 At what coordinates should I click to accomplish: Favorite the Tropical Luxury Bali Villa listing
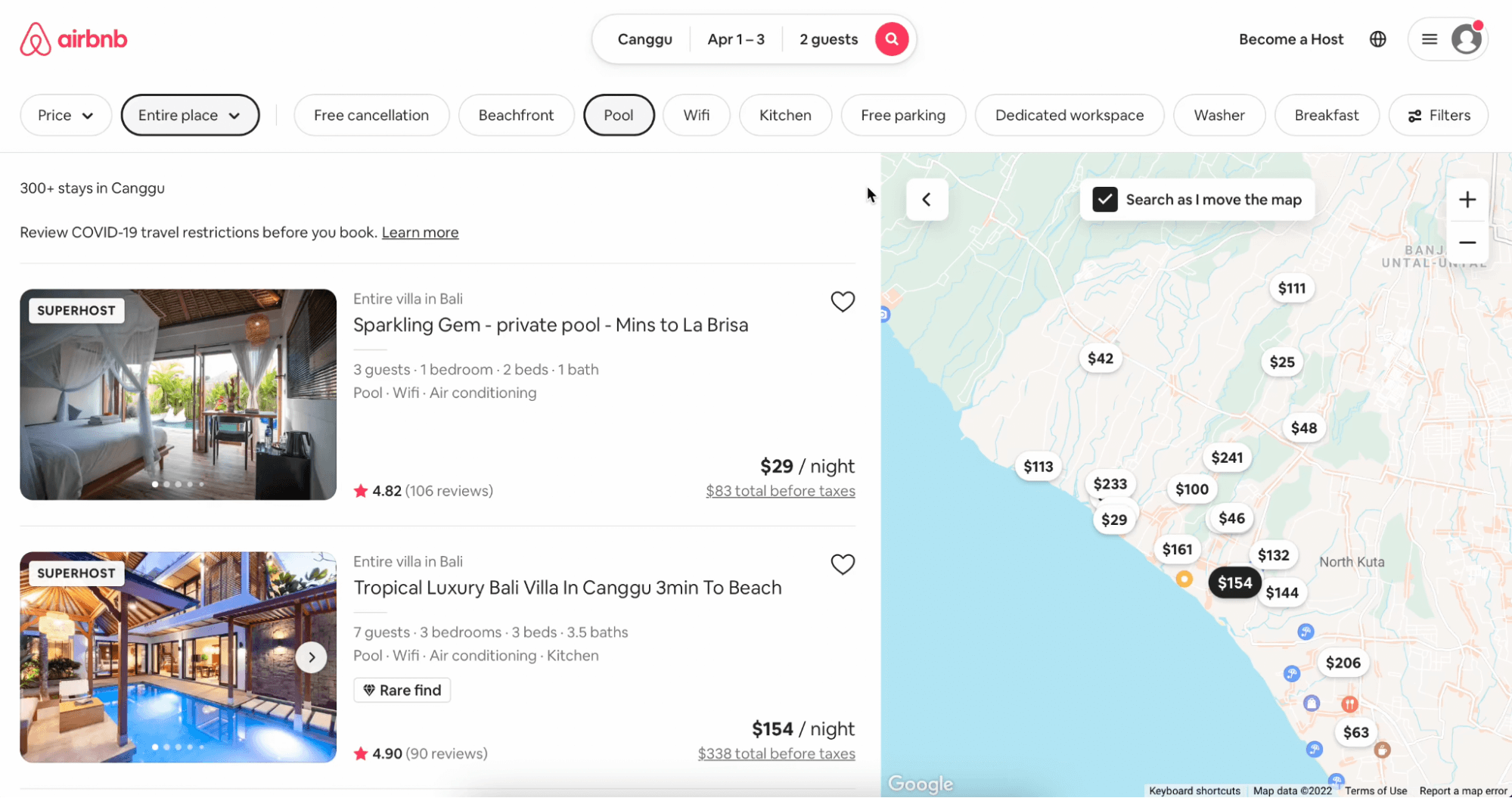click(843, 564)
